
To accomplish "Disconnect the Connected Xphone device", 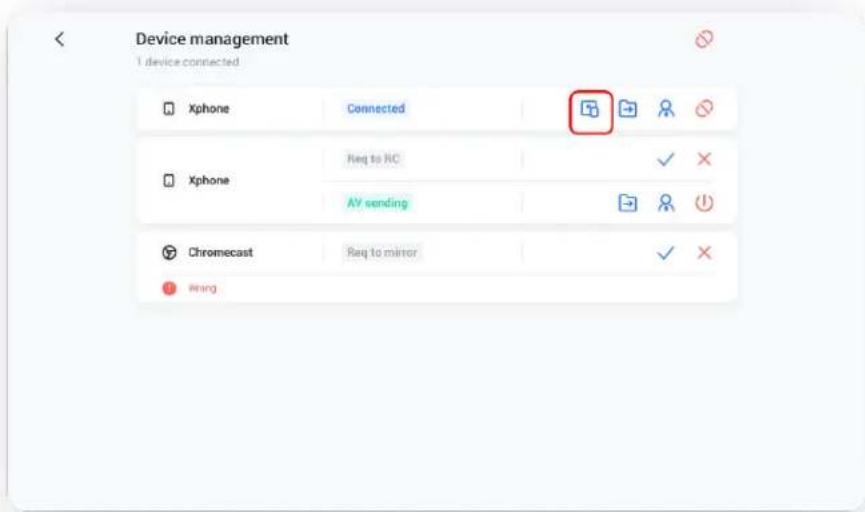I will (x=704, y=109).
